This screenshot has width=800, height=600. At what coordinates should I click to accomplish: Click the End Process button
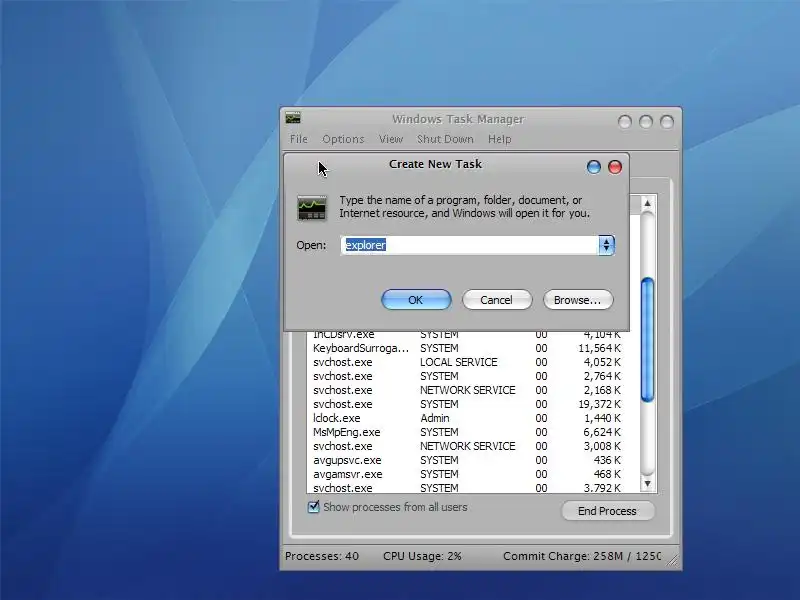[x=607, y=511]
